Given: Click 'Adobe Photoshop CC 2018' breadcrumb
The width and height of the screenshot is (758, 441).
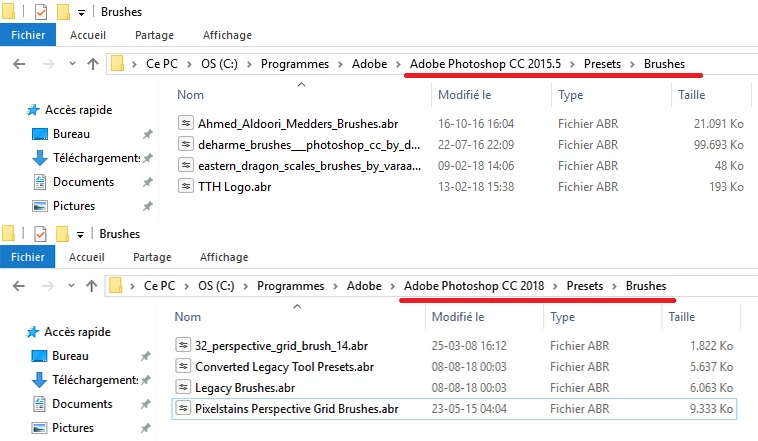Looking at the screenshot, I should pyautogui.click(x=474, y=286).
